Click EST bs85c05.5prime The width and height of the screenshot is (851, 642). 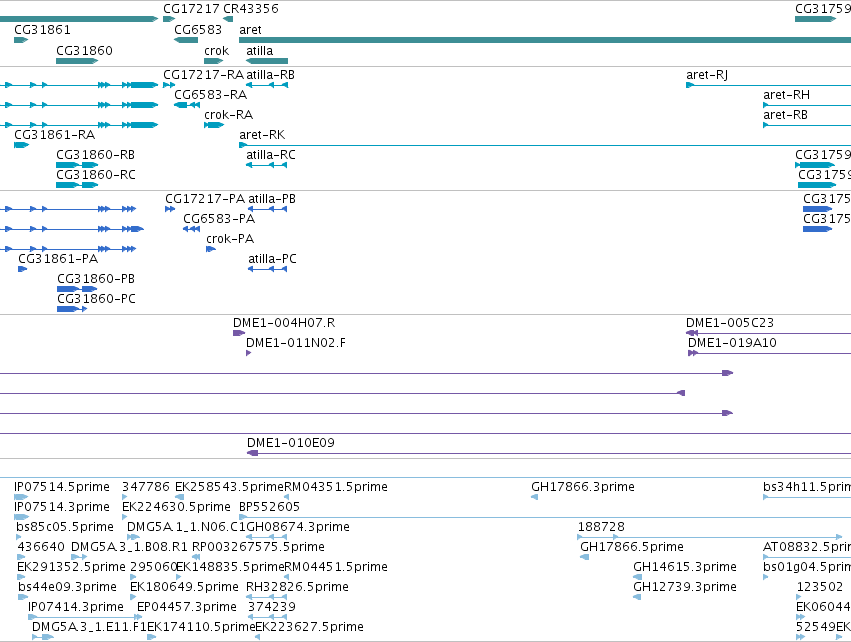[x=65, y=527]
